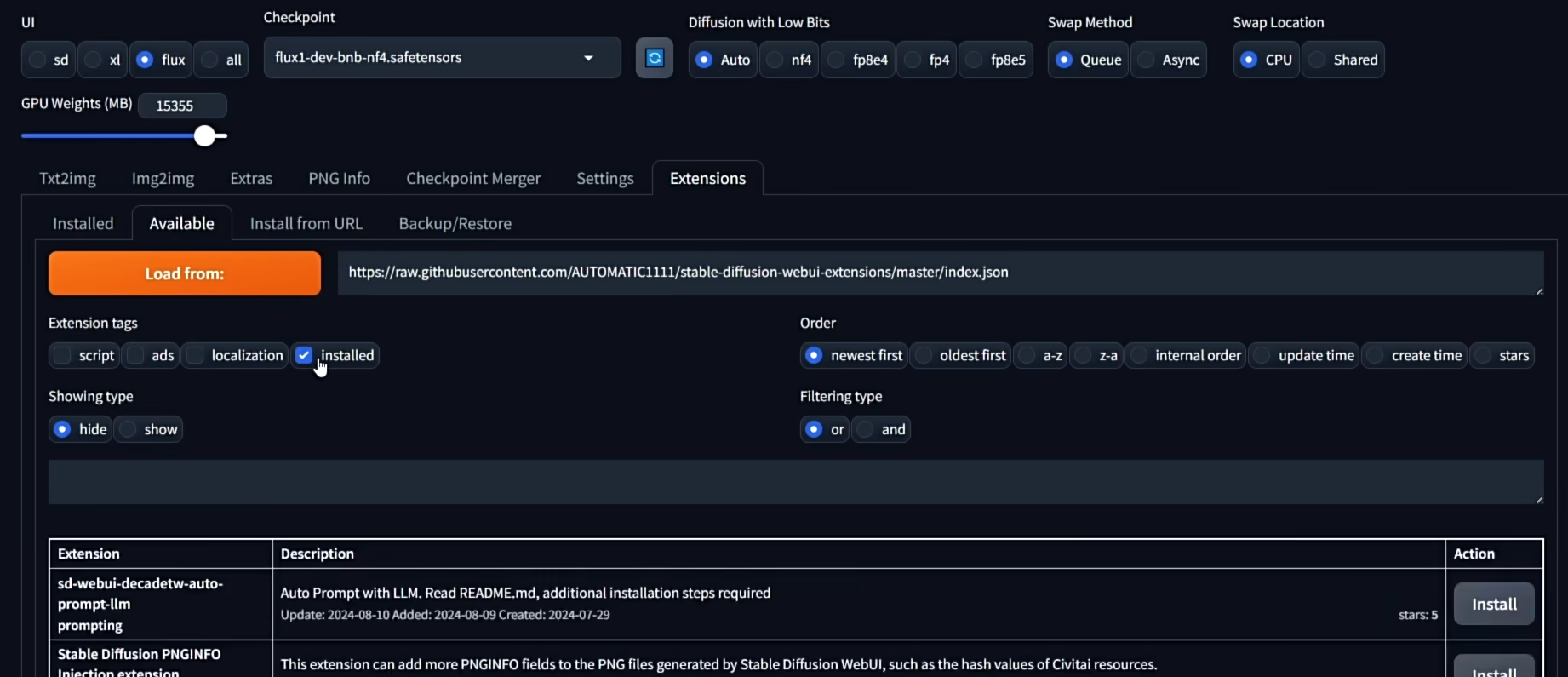The width and height of the screenshot is (1568, 677).
Task: Go to the Install from URL tab
Action: [306, 223]
